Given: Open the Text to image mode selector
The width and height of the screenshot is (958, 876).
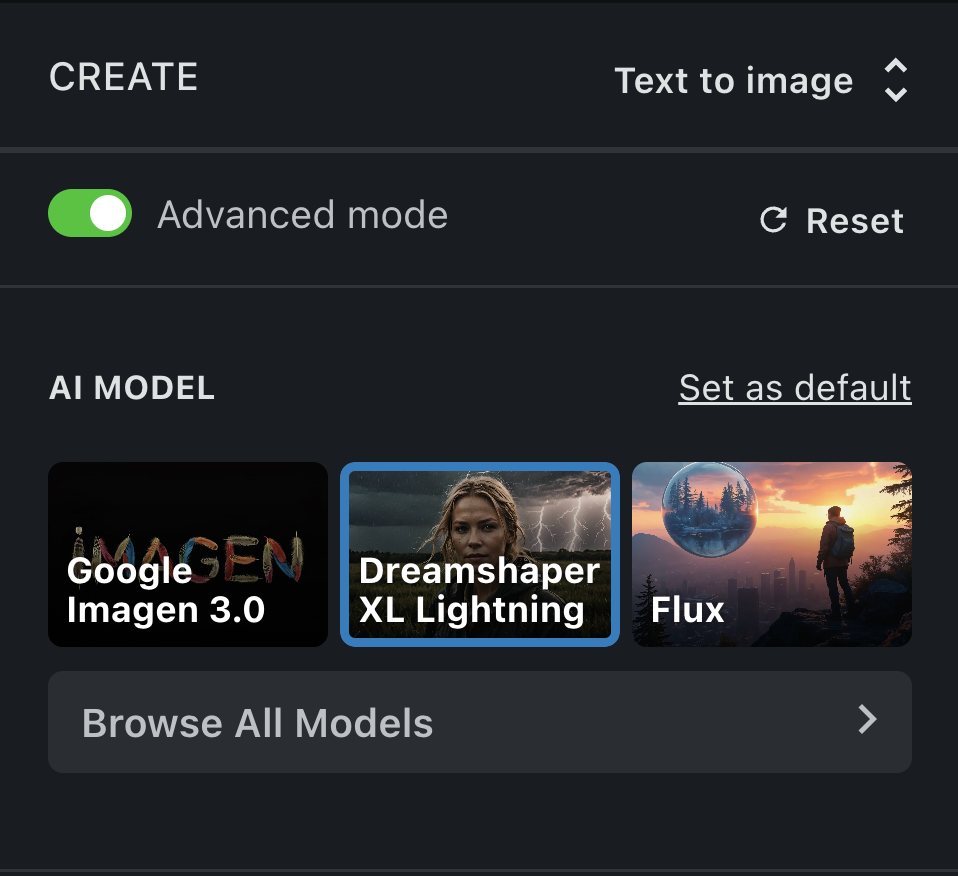Looking at the screenshot, I should pos(761,80).
